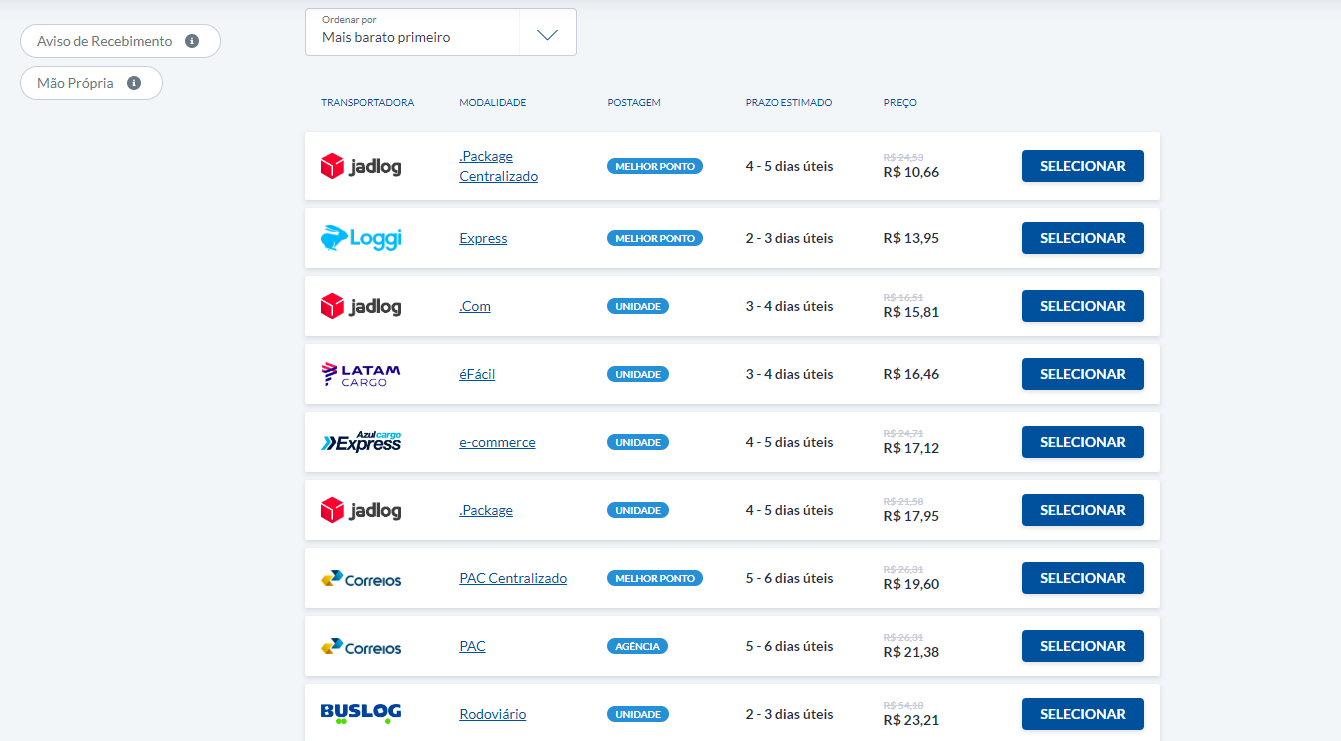The height and width of the screenshot is (741, 1341).
Task: Click the chevron arrow on the sort dropdown
Action: pyautogui.click(x=547, y=35)
